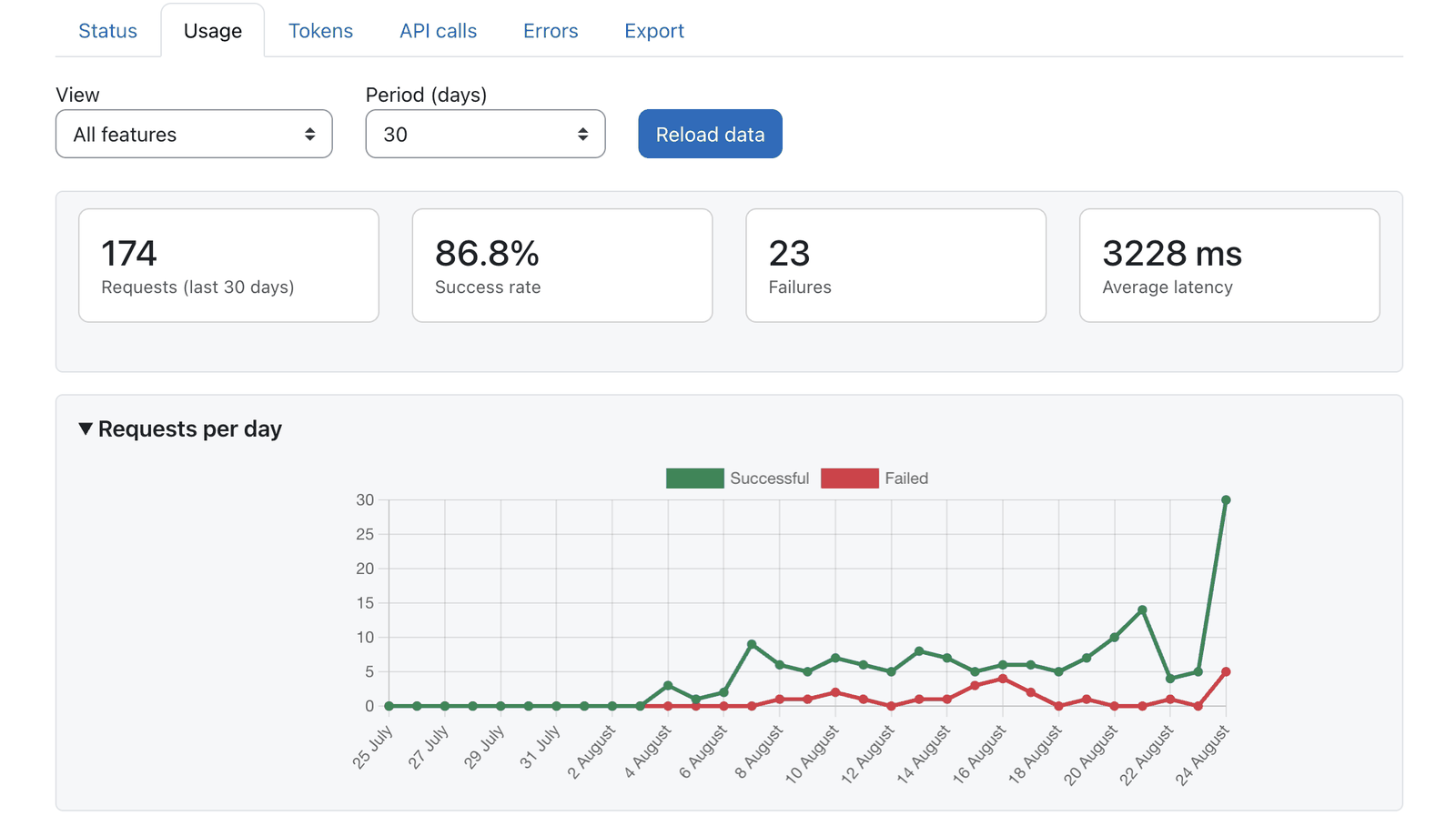
Task: Click the 25 July axis label
Action: point(373,747)
